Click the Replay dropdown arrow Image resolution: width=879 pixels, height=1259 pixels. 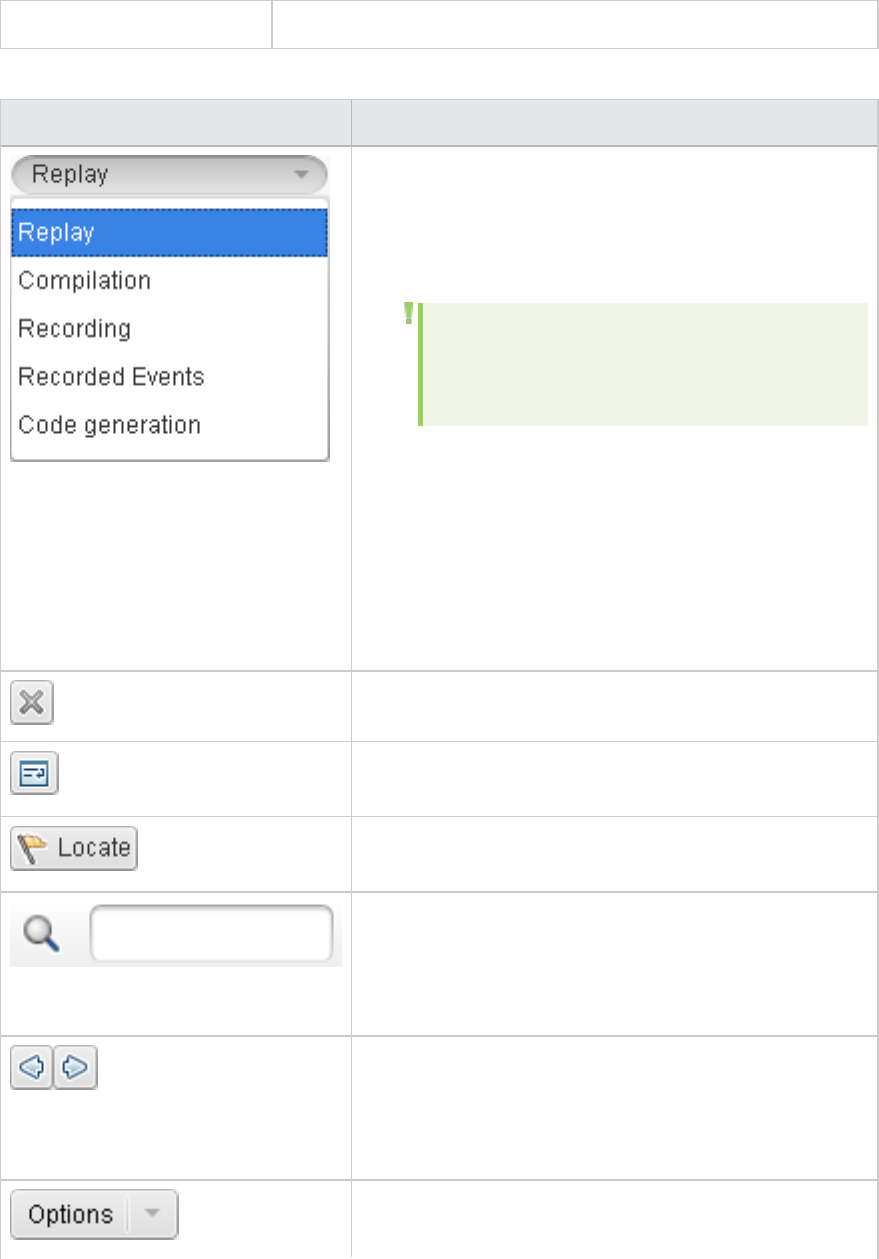(301, 175)
